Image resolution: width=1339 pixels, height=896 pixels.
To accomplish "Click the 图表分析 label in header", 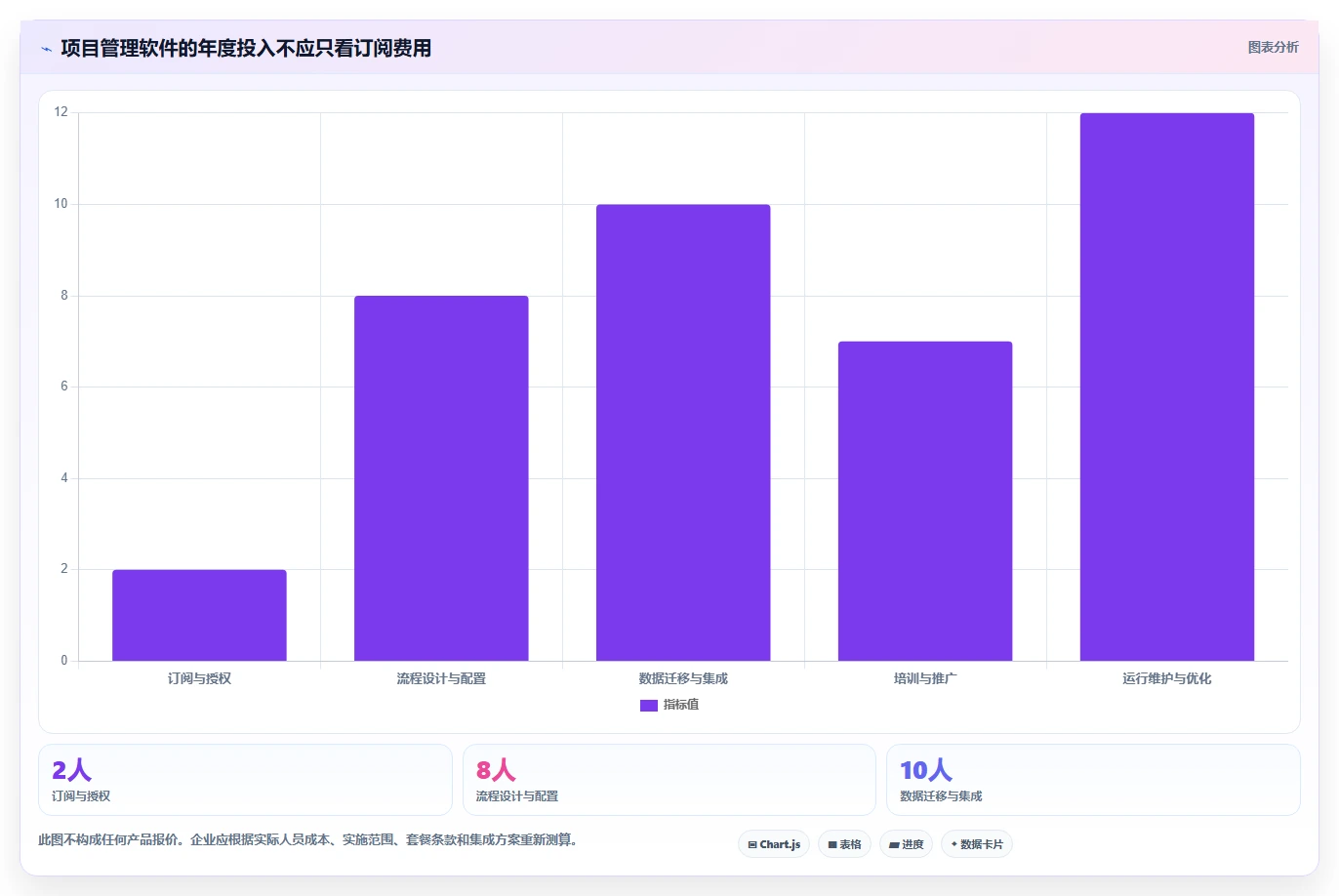I will tap(1273, 47).
